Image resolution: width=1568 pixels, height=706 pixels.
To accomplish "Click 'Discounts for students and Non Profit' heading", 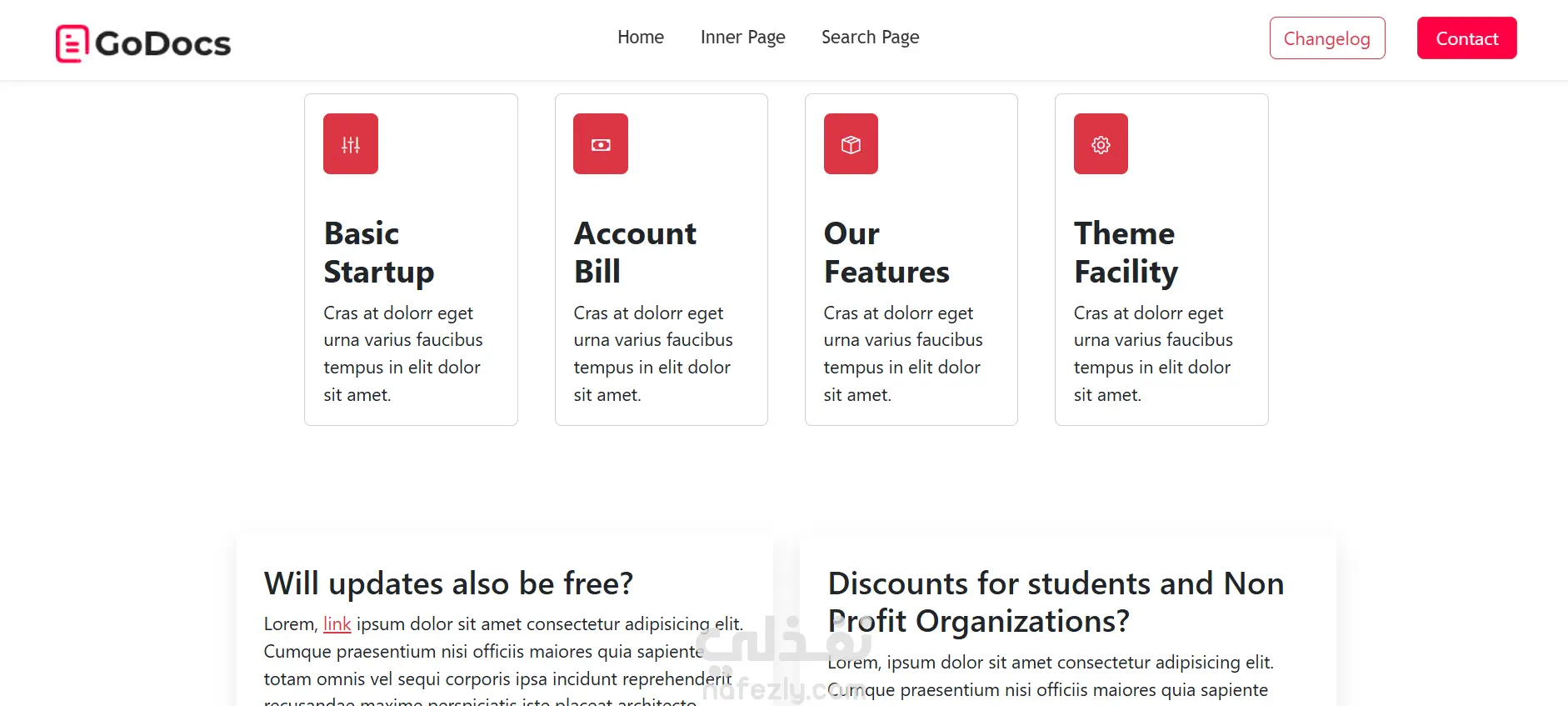I will 1055,602.
